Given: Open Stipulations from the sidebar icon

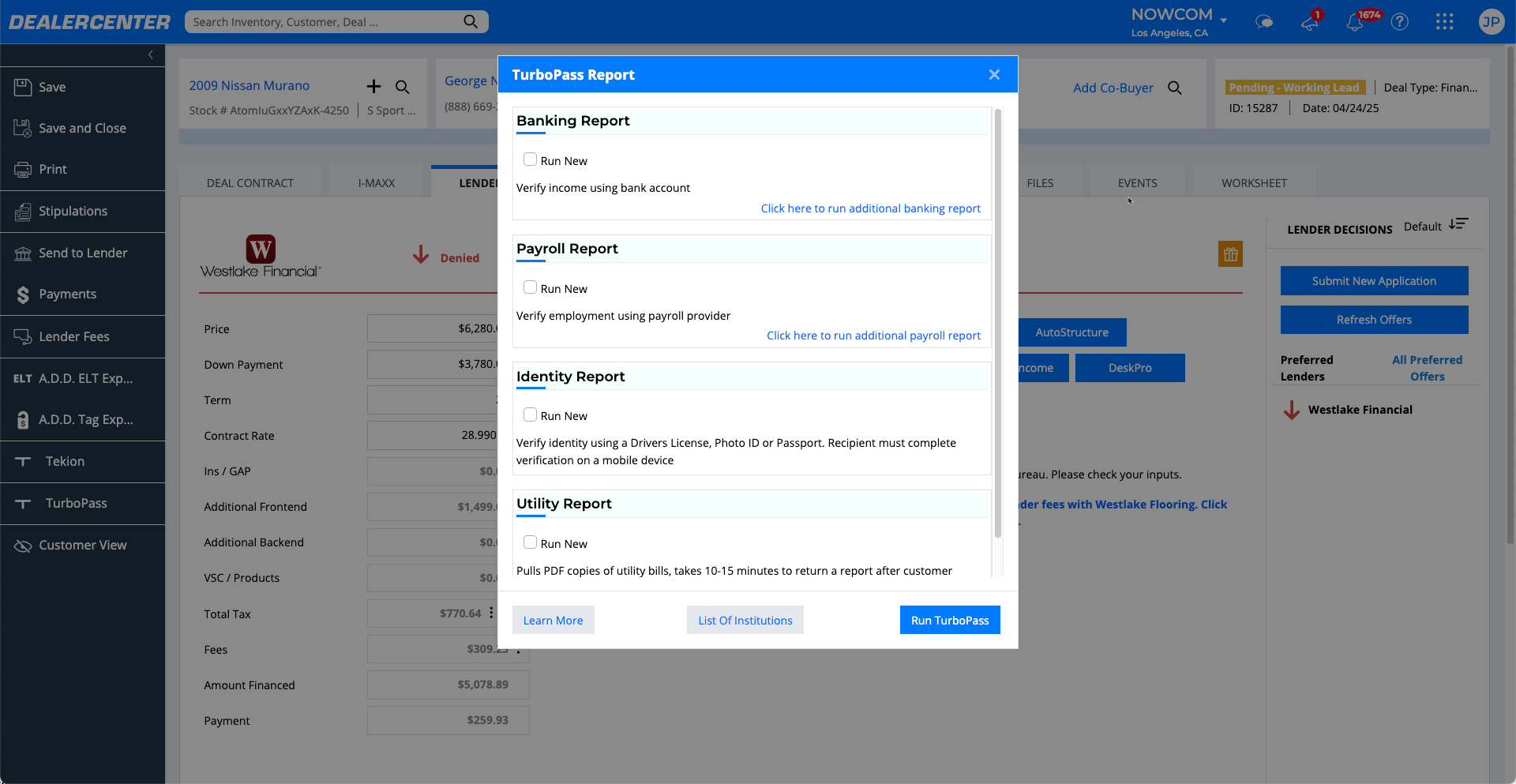Looking at the screenshot, I should point(23,211).
